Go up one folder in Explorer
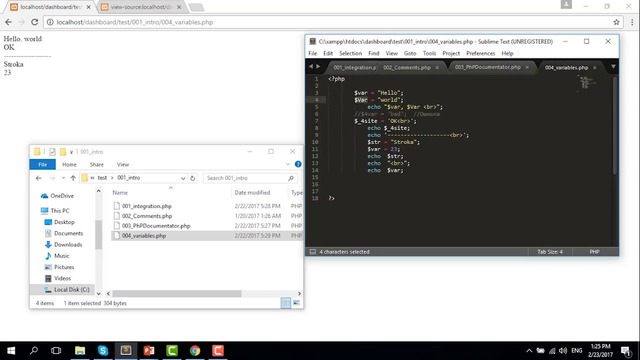Screen dimensions: 640x360 73,178
